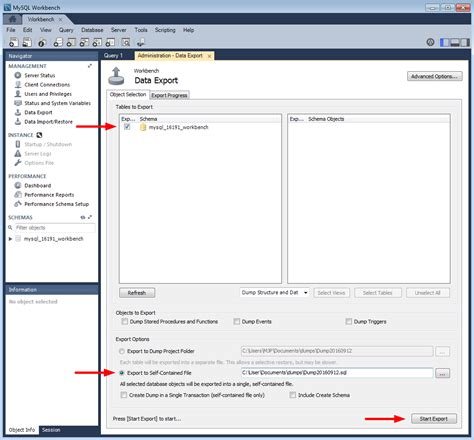Click the Advanced Options button
The image size is (474, 440).
[x=434, y=76]
